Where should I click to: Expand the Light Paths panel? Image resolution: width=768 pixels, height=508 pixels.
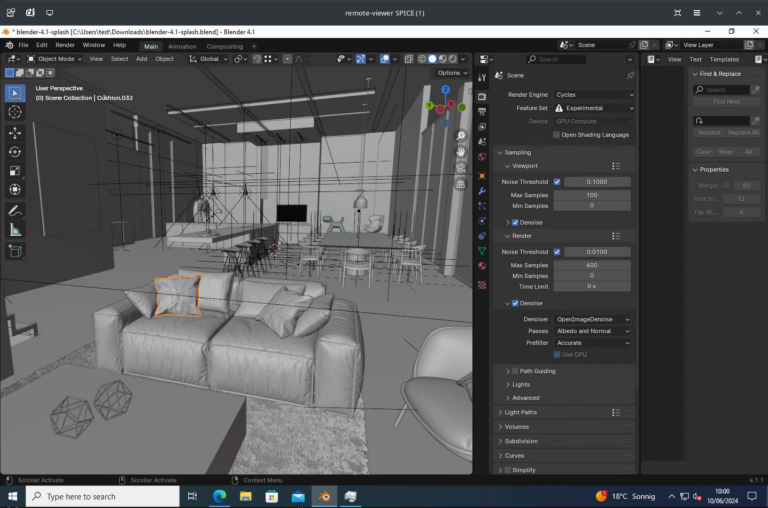[520, 412]
